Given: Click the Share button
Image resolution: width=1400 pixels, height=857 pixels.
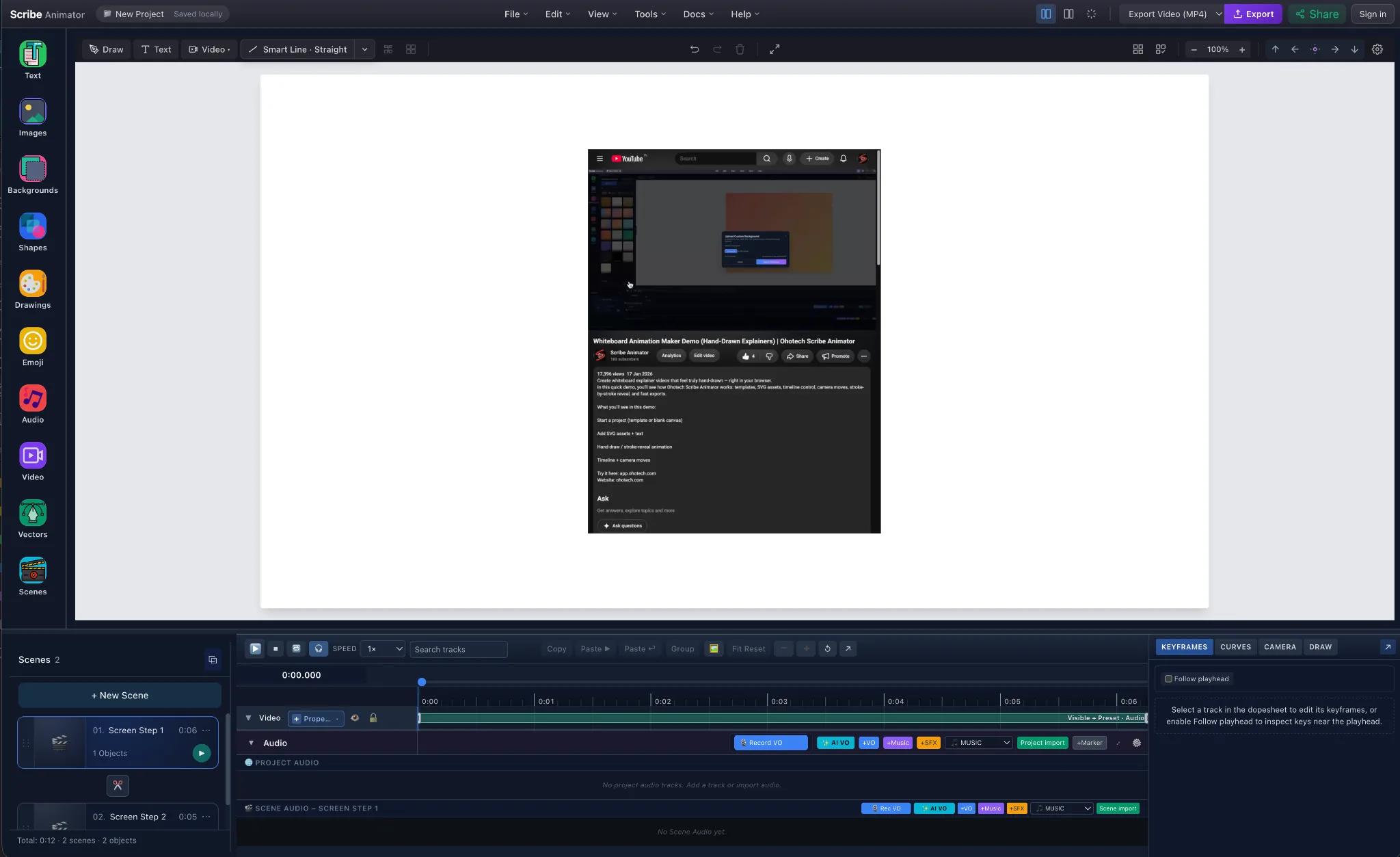Looking at the screenshot, I should 1317,14.
